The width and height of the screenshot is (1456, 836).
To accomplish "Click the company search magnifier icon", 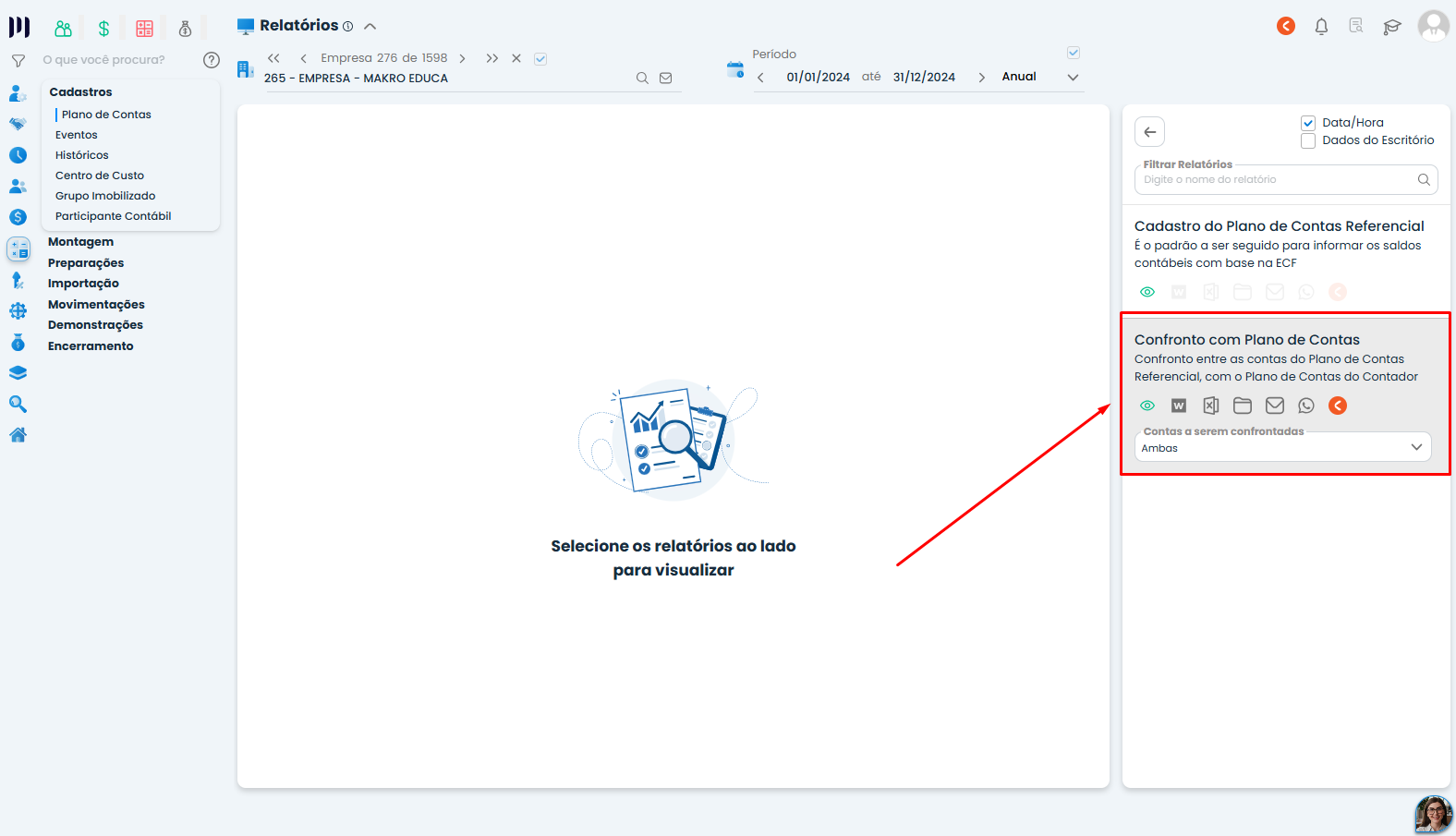I will [642, 79].
